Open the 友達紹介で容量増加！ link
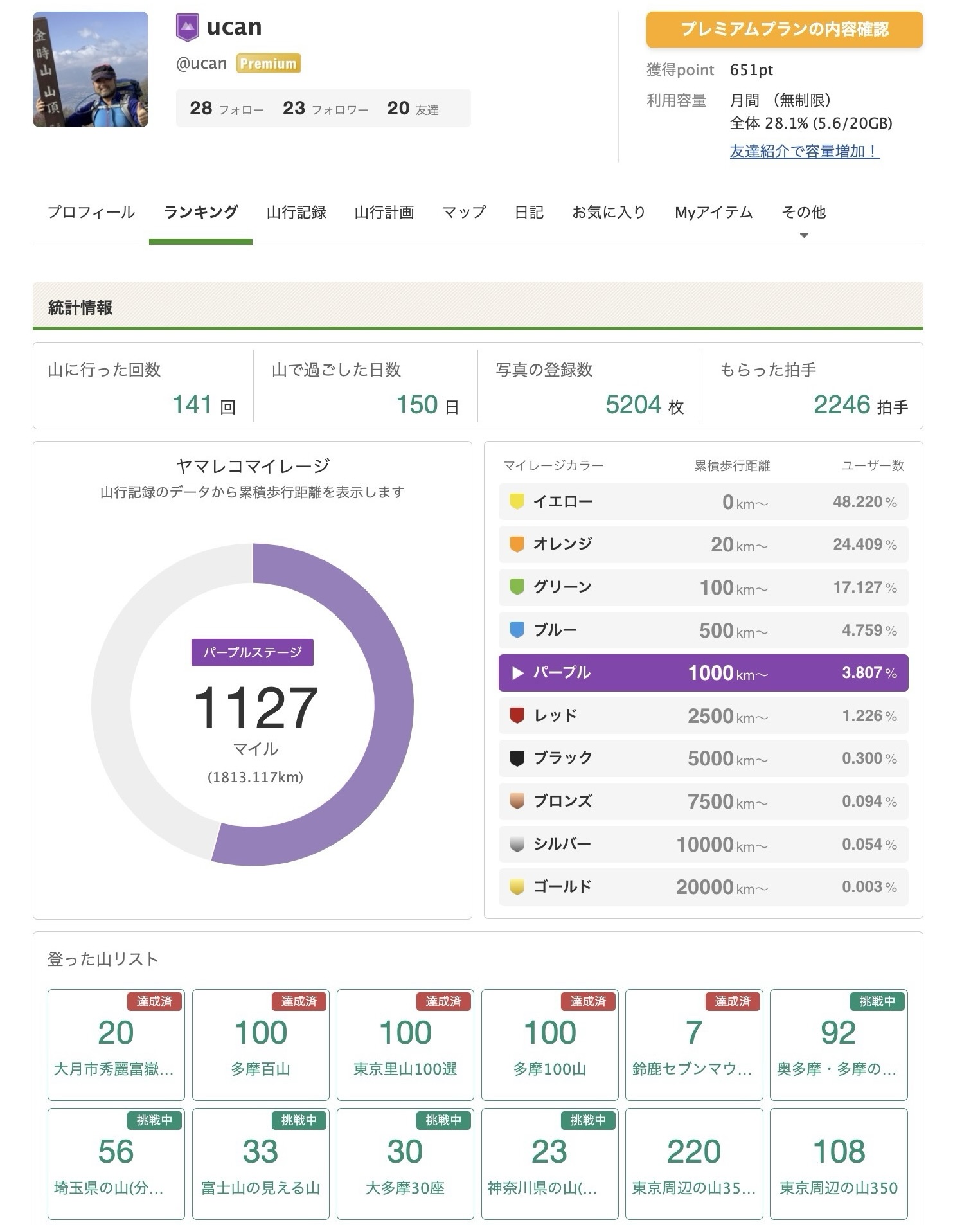Screen dimensions: 980x1225 pos(804,152)
